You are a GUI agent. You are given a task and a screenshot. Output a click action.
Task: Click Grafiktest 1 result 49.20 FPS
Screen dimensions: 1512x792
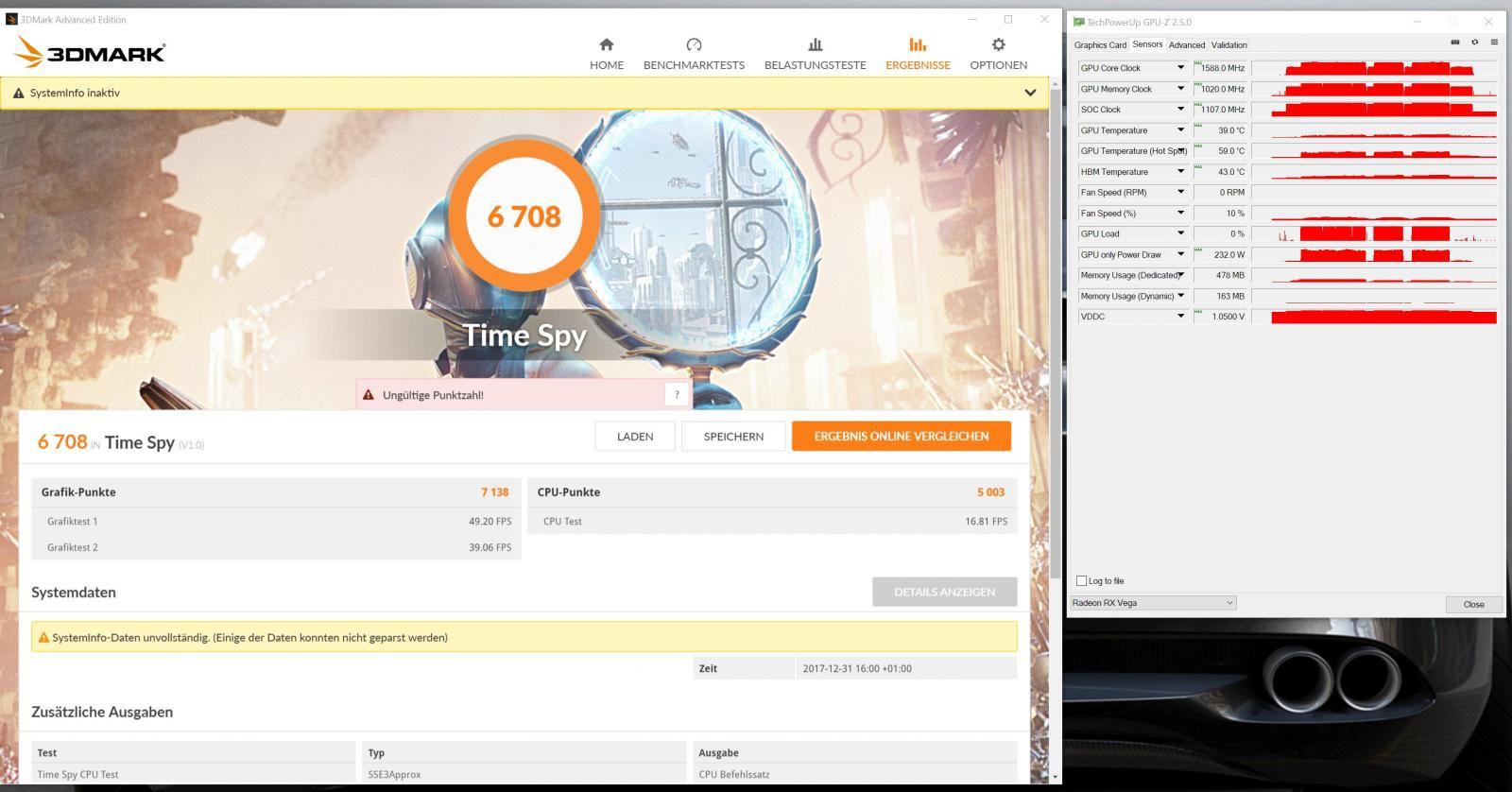tap(490, 522)
